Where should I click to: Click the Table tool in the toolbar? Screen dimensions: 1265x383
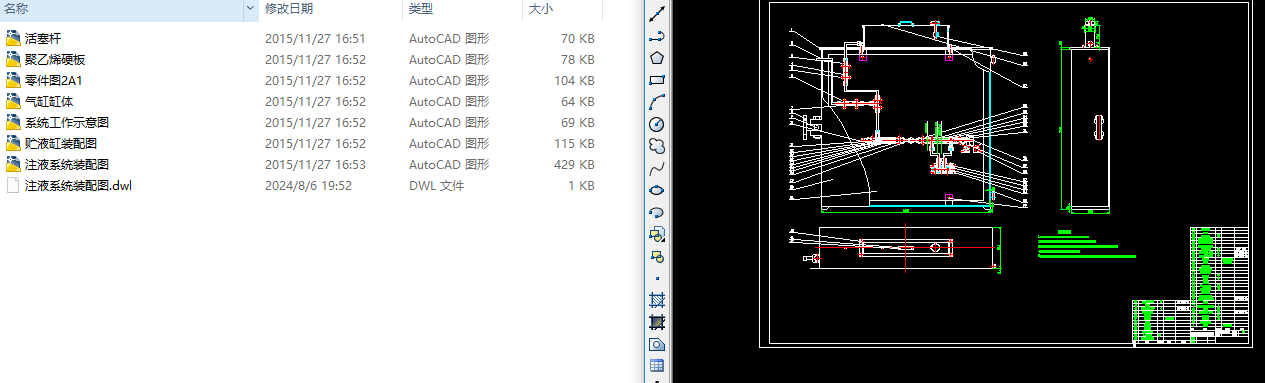click(x=657, y=366)
